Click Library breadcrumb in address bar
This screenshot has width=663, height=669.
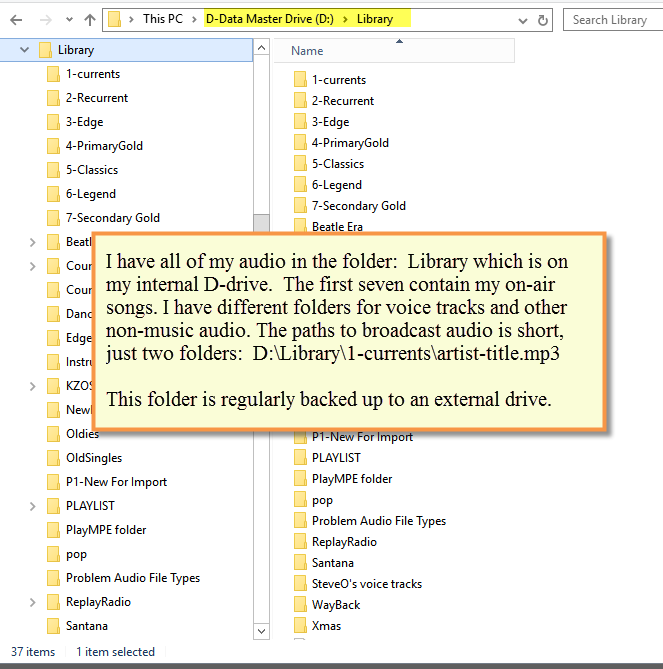pyautogui.click(x=375, y=19)
